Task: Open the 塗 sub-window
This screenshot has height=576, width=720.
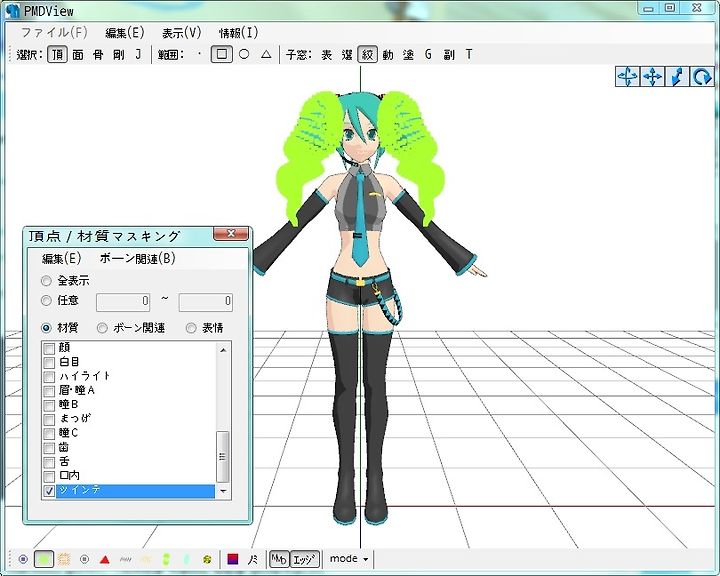Action: [408, 55]
